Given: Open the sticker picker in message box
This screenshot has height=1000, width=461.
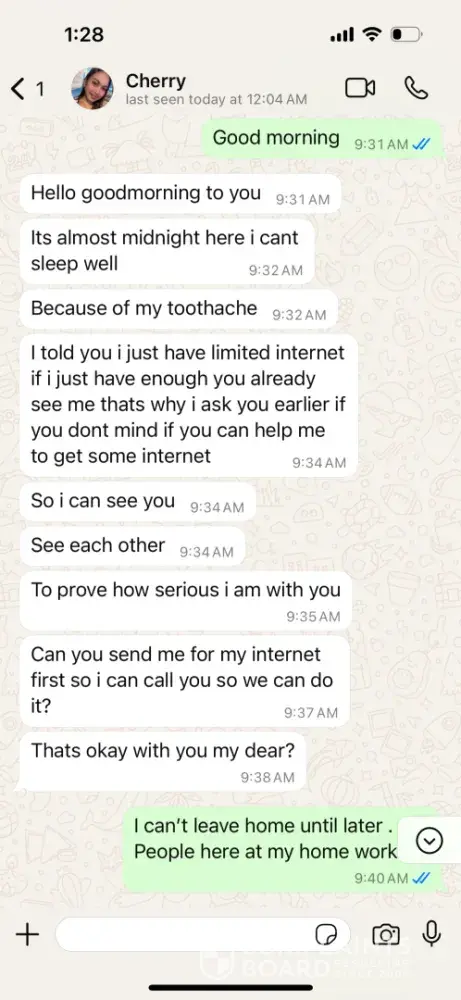Looking at the screenshot, I should pos(326,935).
